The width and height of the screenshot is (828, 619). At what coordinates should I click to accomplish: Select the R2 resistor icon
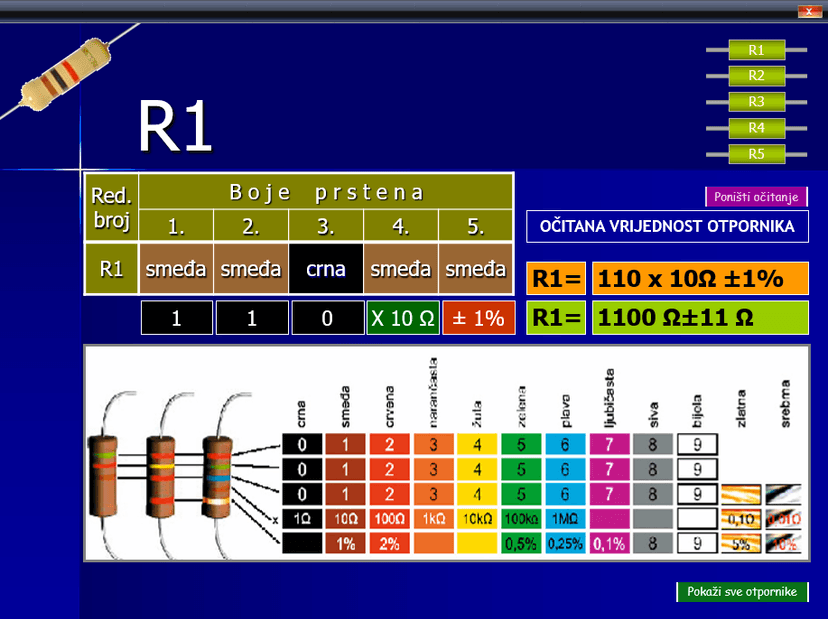pyautogui.click(x=756, y=75)
